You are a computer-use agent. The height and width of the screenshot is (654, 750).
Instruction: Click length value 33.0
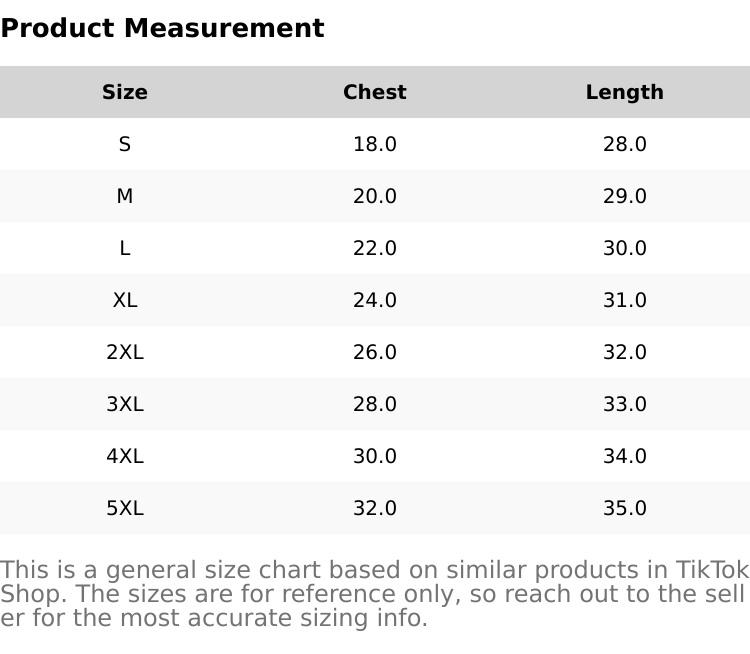[625, 404]
